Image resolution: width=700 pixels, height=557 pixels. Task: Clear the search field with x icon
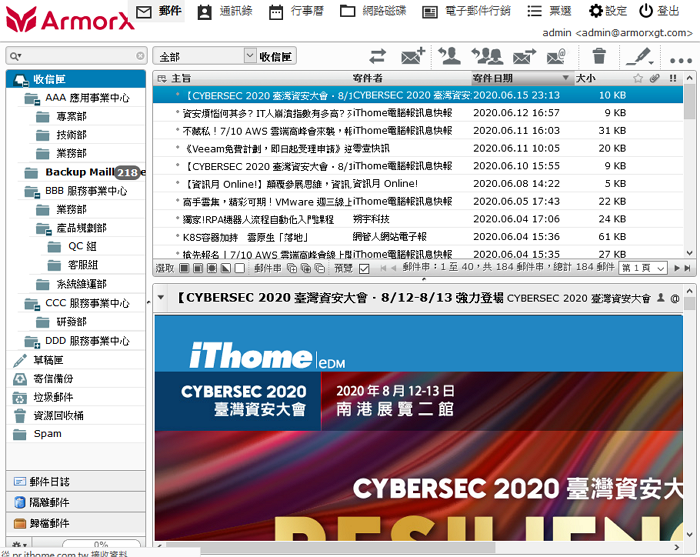[140, 56]
